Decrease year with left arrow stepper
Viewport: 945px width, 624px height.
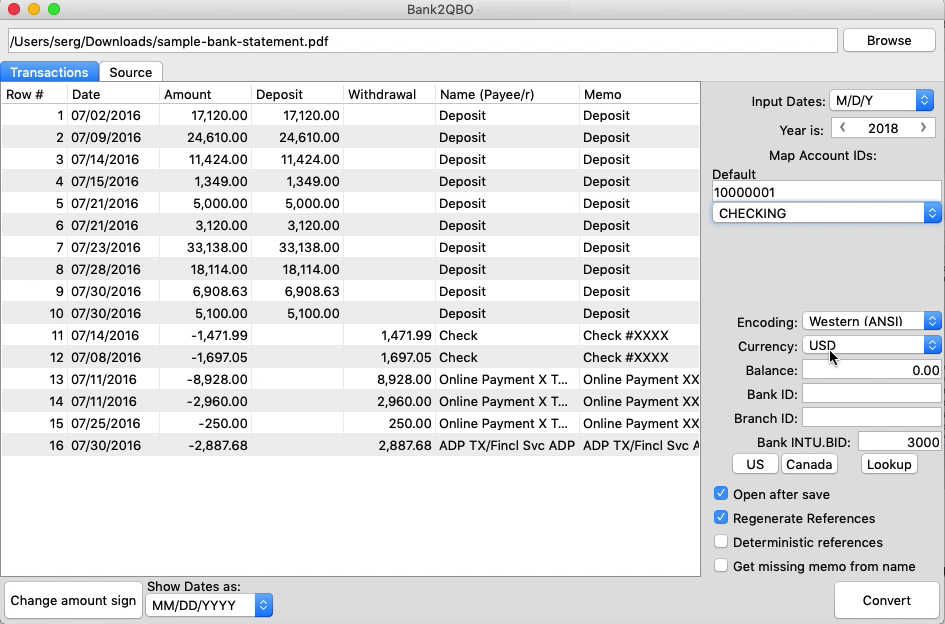tap(843, 128)
